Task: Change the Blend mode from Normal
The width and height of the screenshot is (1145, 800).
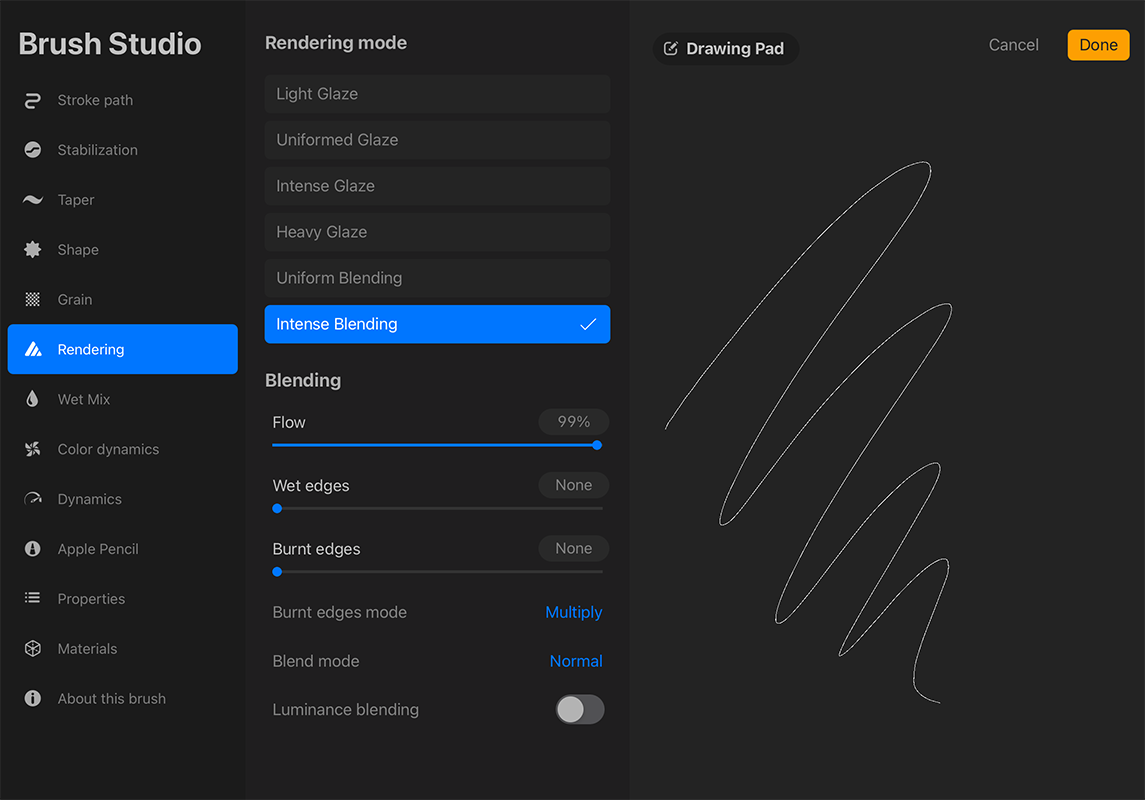Action: (x=576, y=661)
